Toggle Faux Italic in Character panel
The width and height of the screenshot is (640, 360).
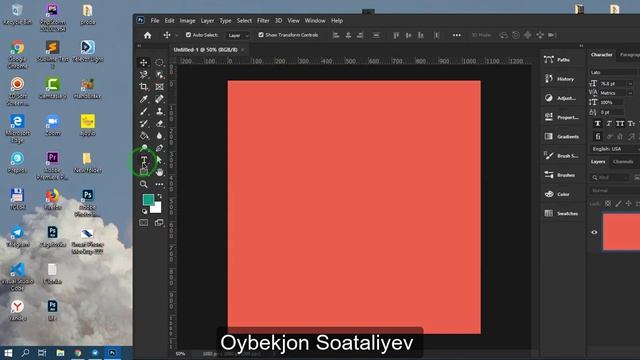[x=609, y=123]
